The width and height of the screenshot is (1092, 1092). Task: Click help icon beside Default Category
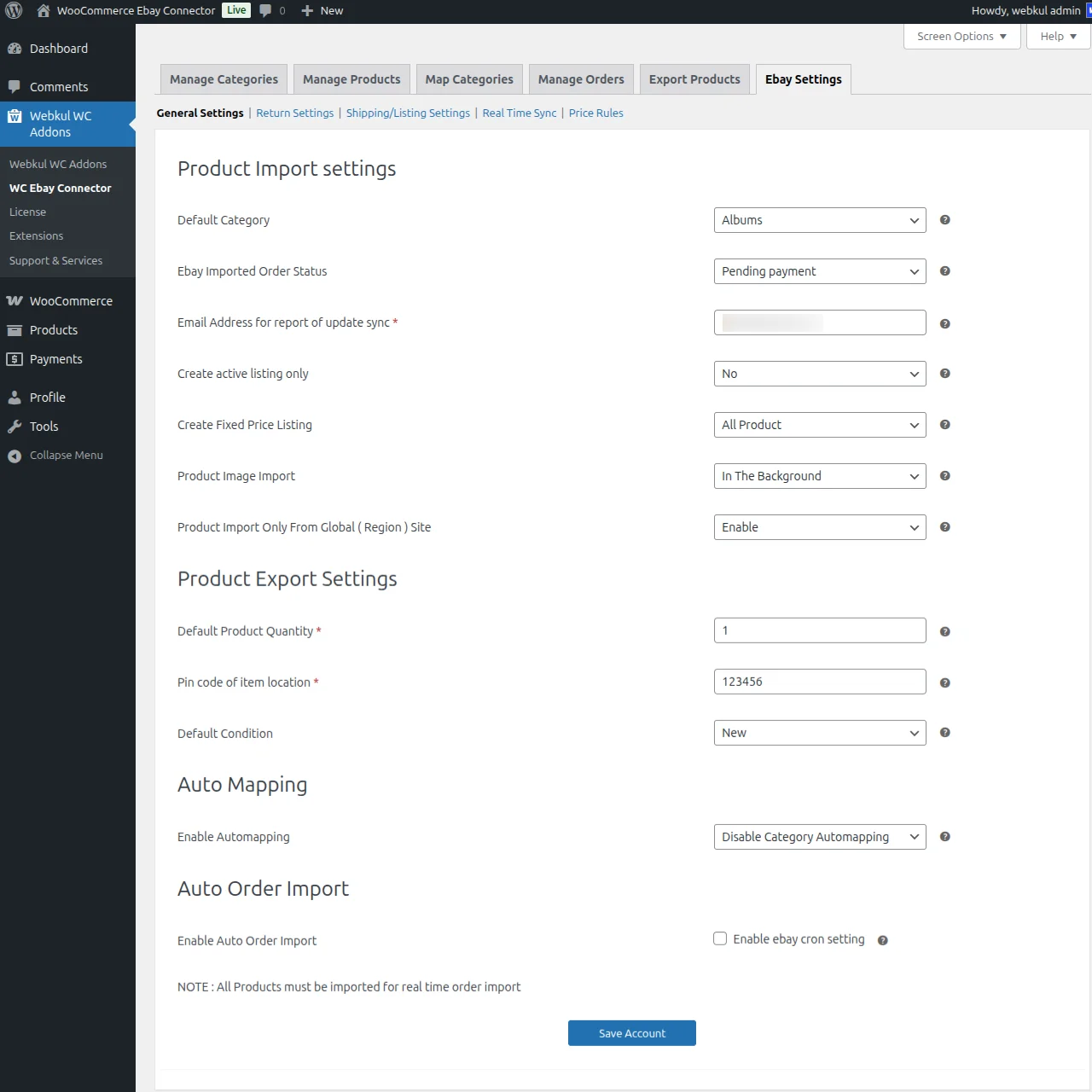click(945, 220)
